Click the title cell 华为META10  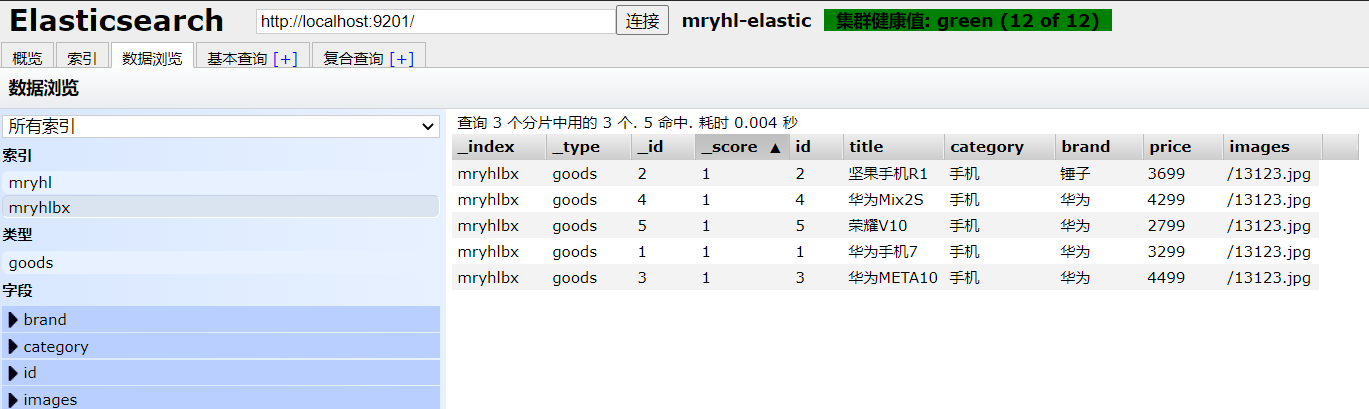pyautogui.click(x=893, y=278)
